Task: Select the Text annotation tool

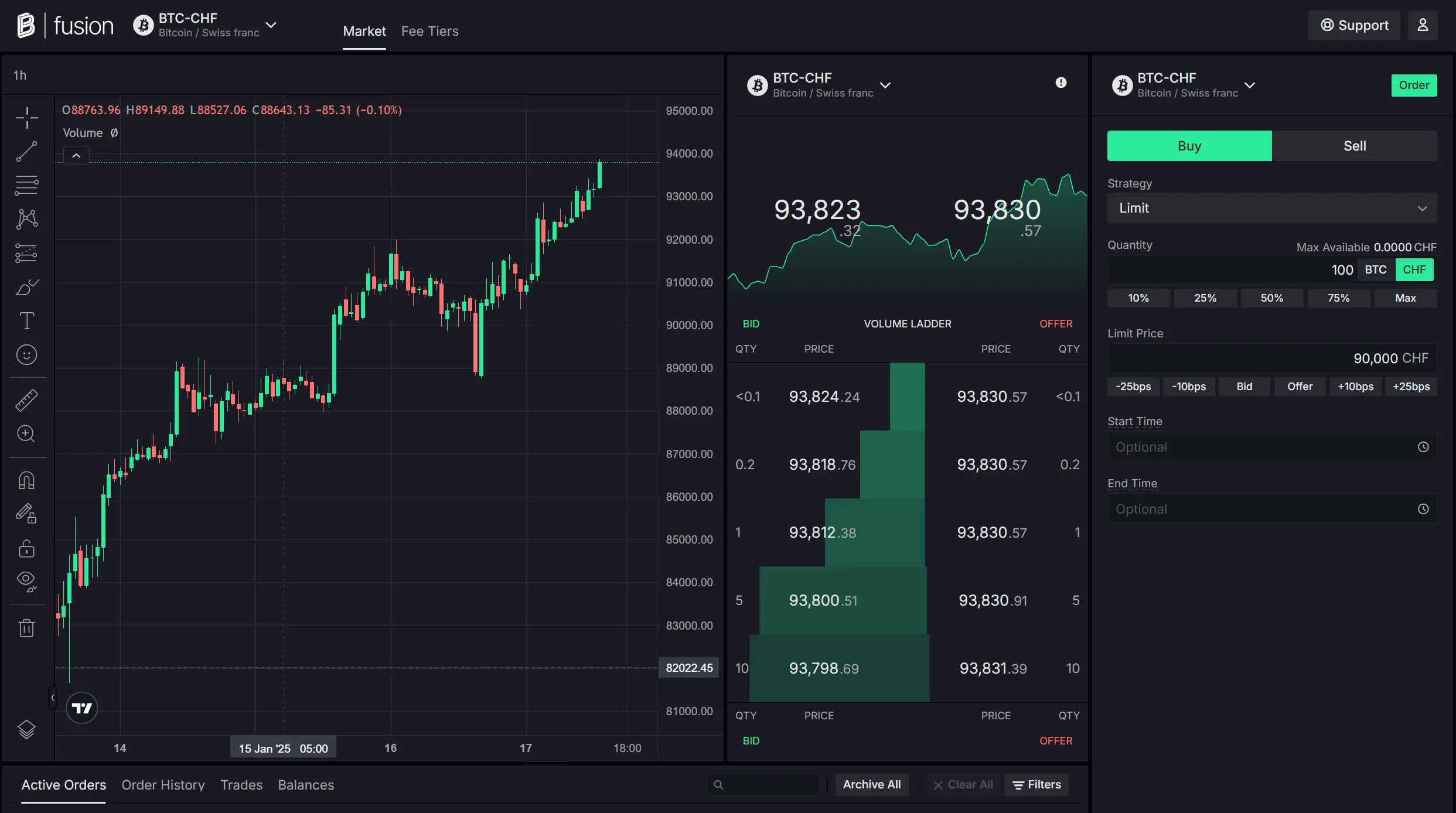Action: pyautogui.click(x=27, y=321)
